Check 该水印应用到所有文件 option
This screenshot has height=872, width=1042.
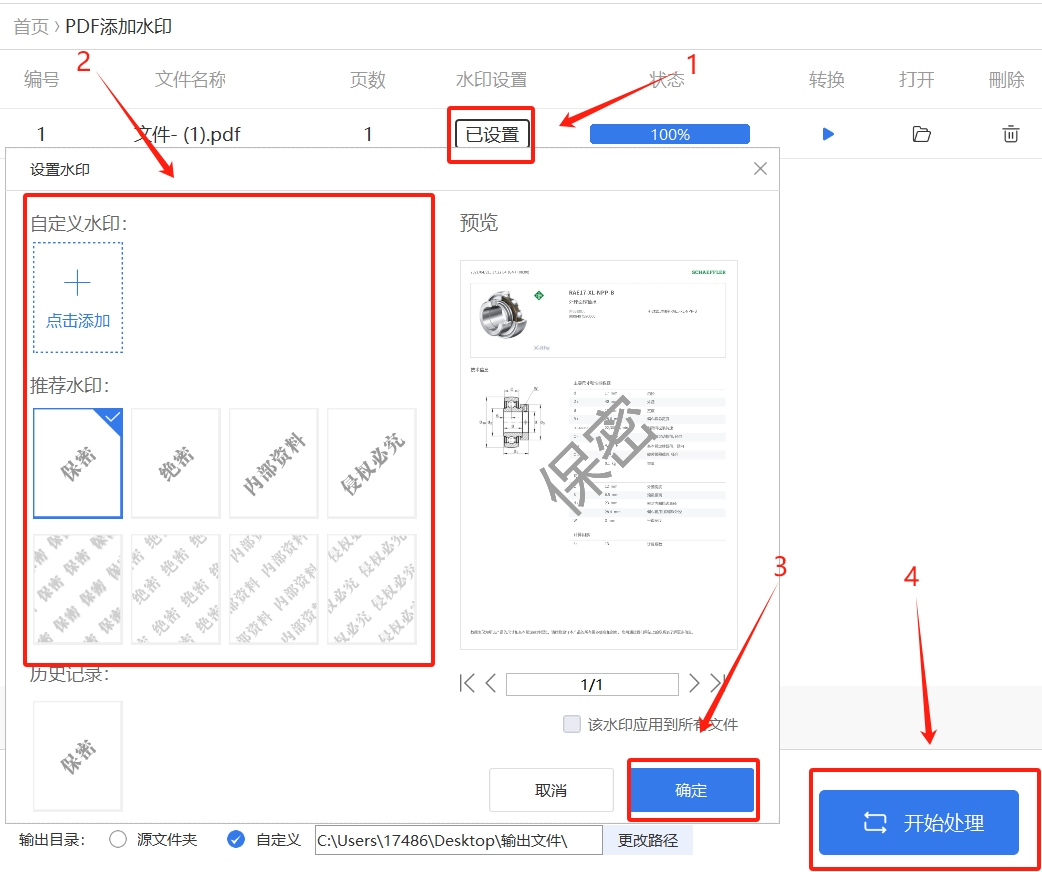(571, 724)
